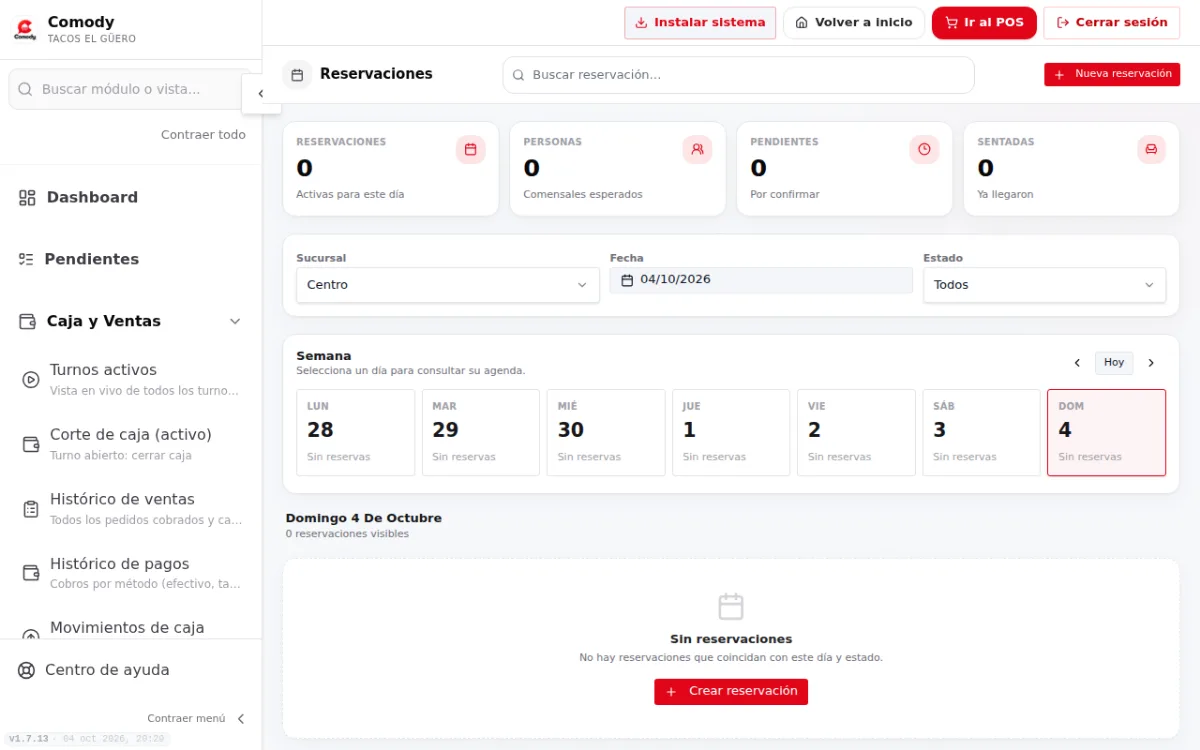Open the Estado dropdown showing Todos
Screen dimensions: 1200x750
pyautogui.click(x=1044, y=285)
